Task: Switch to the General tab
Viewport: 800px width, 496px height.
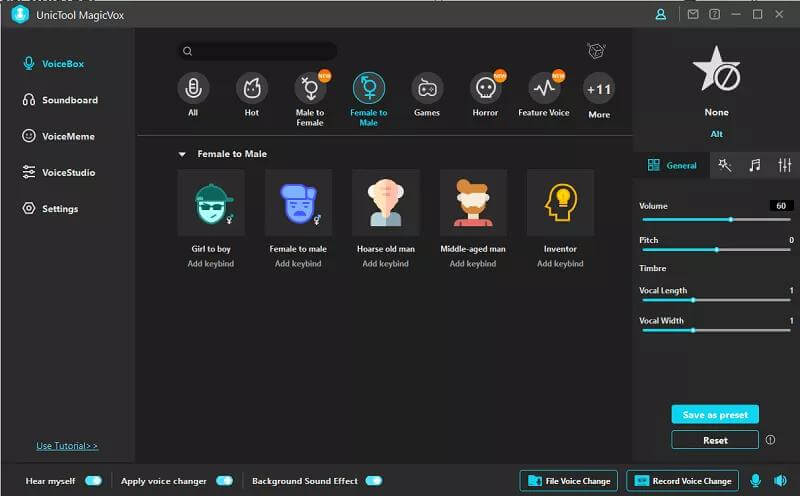Action: [672, 165]
